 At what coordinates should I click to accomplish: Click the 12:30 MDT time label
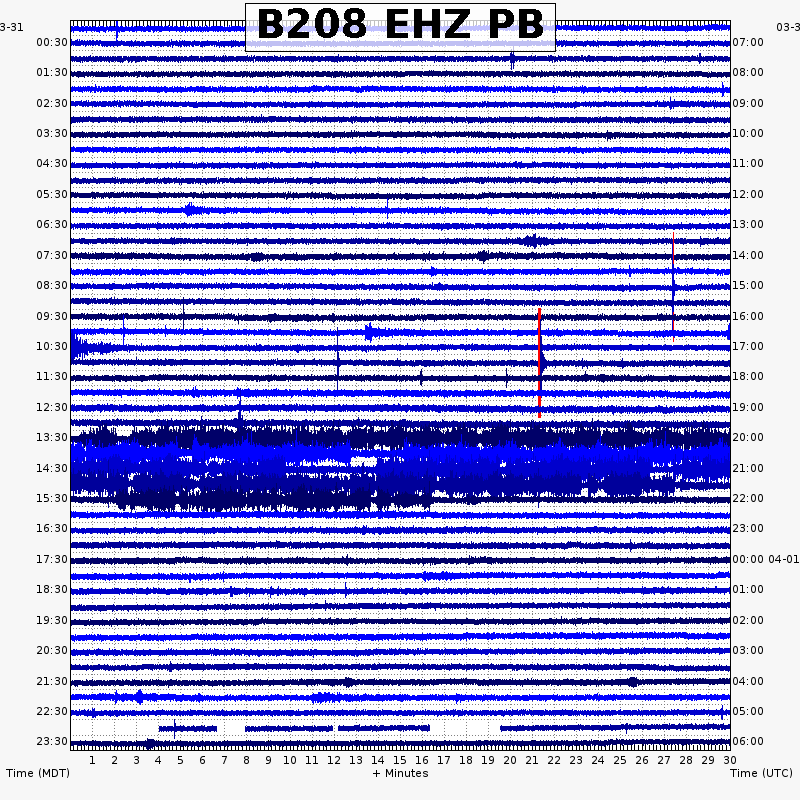[x=52, y=407]
